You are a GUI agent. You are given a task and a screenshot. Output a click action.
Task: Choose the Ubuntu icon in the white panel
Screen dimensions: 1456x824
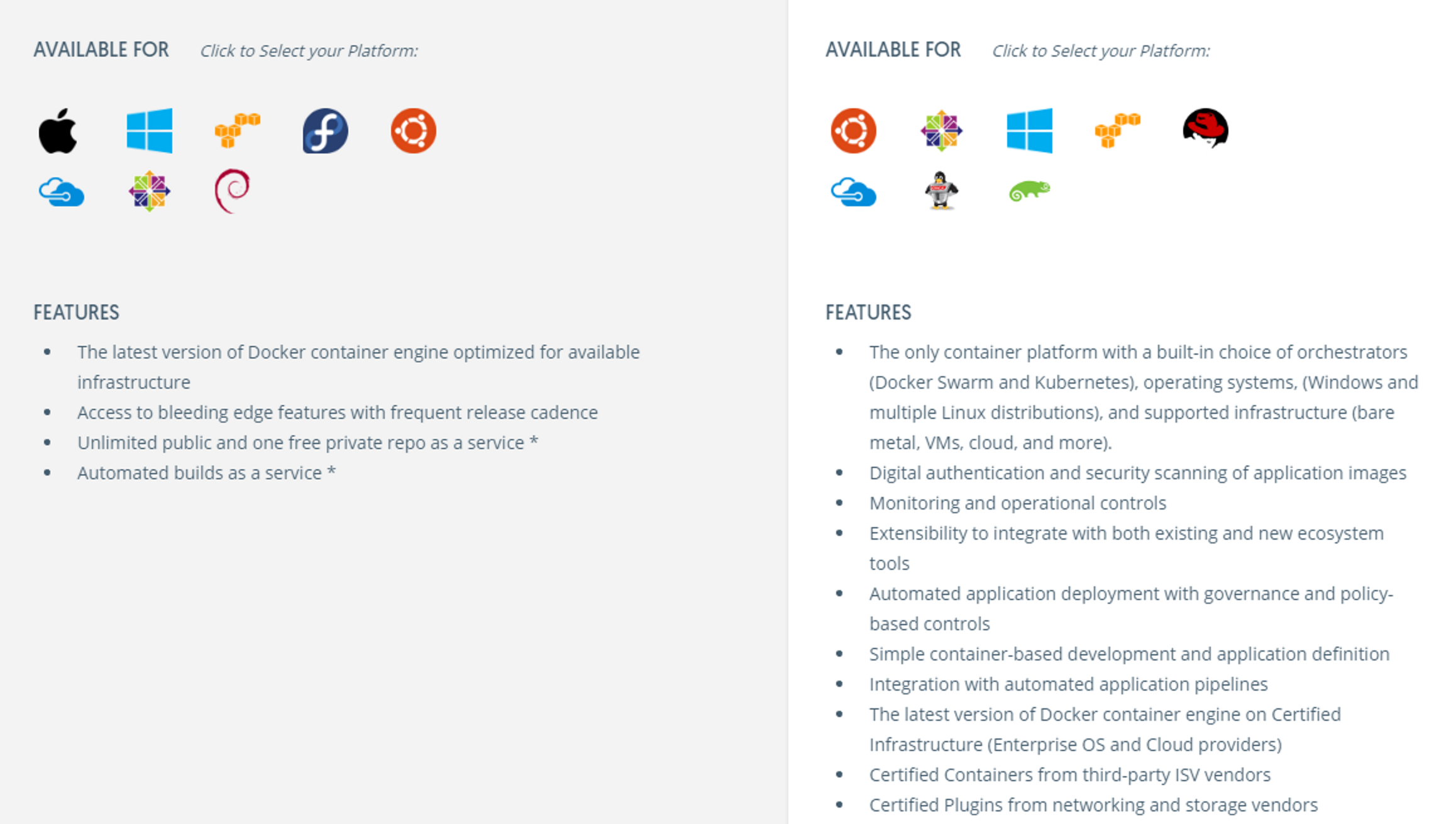pos(853,131)
